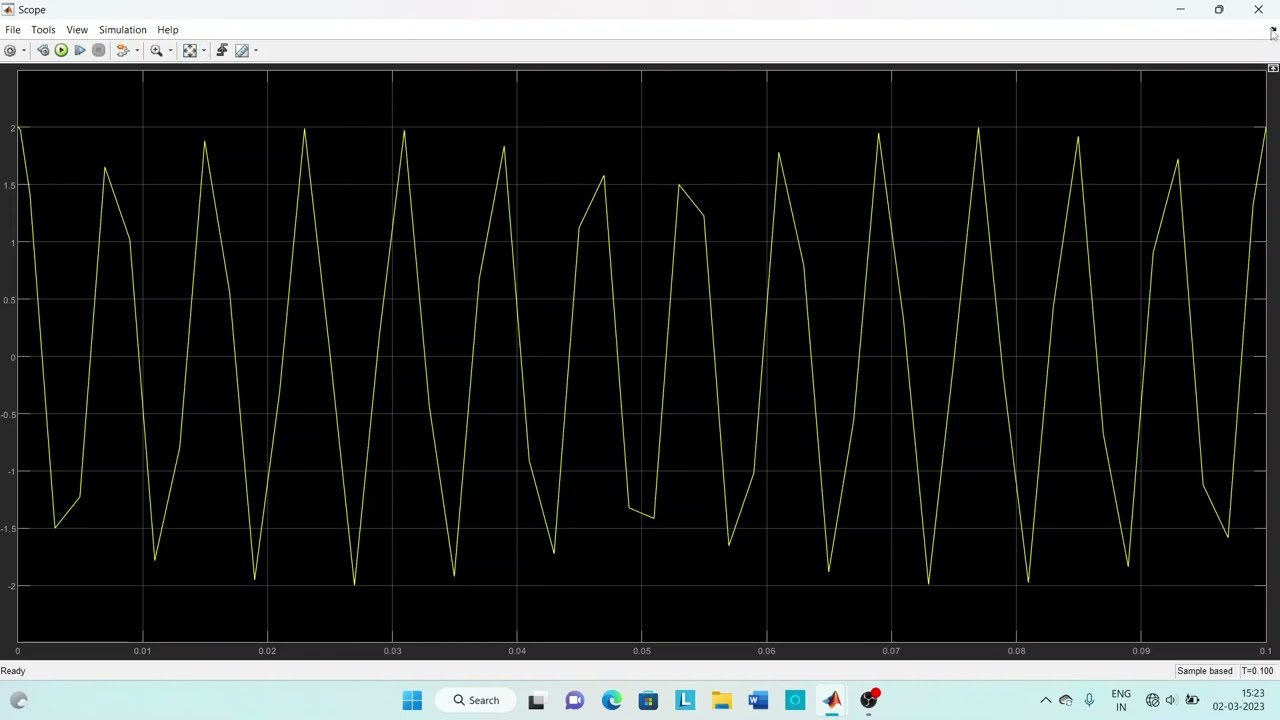Viewport: 1280px width, 720px height.
Task: Open the clock showing 15:23
Action: click(1239, 700)
